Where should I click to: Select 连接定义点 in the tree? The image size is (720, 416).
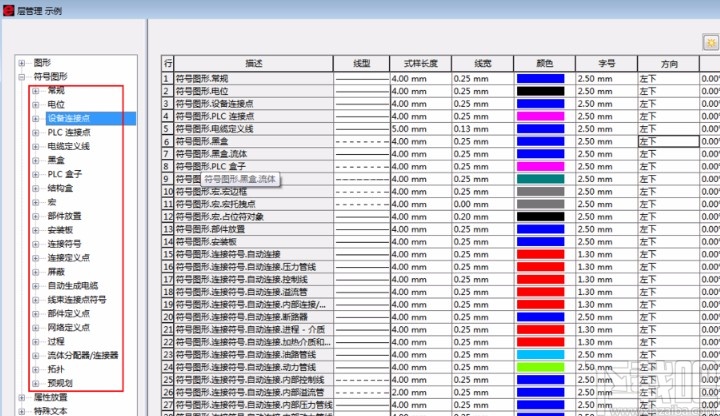pos(69,258)
